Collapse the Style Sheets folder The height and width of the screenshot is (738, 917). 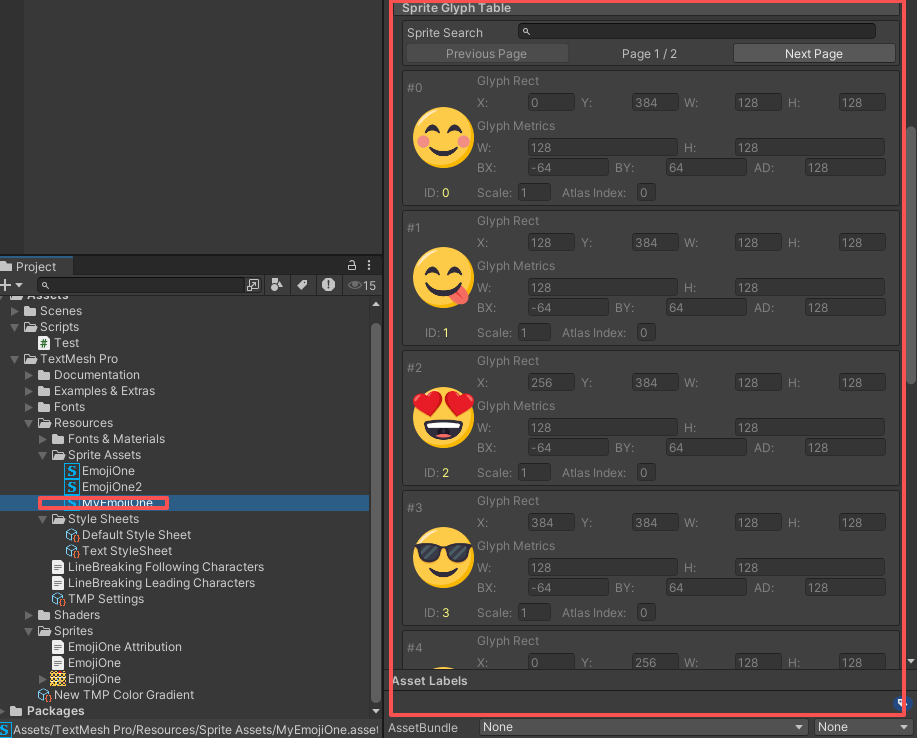43,519
